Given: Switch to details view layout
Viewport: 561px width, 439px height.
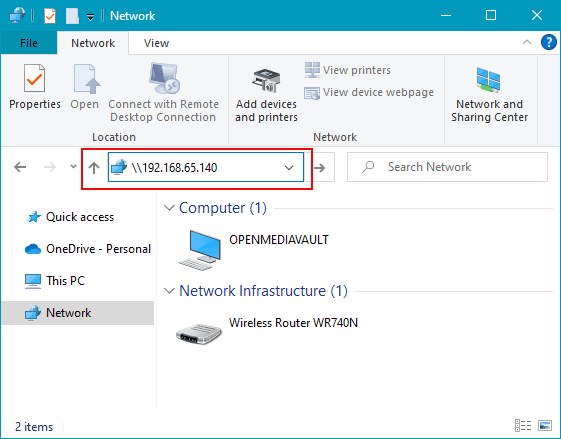Looking at the screenshot, I should click(x=523, y=426).
